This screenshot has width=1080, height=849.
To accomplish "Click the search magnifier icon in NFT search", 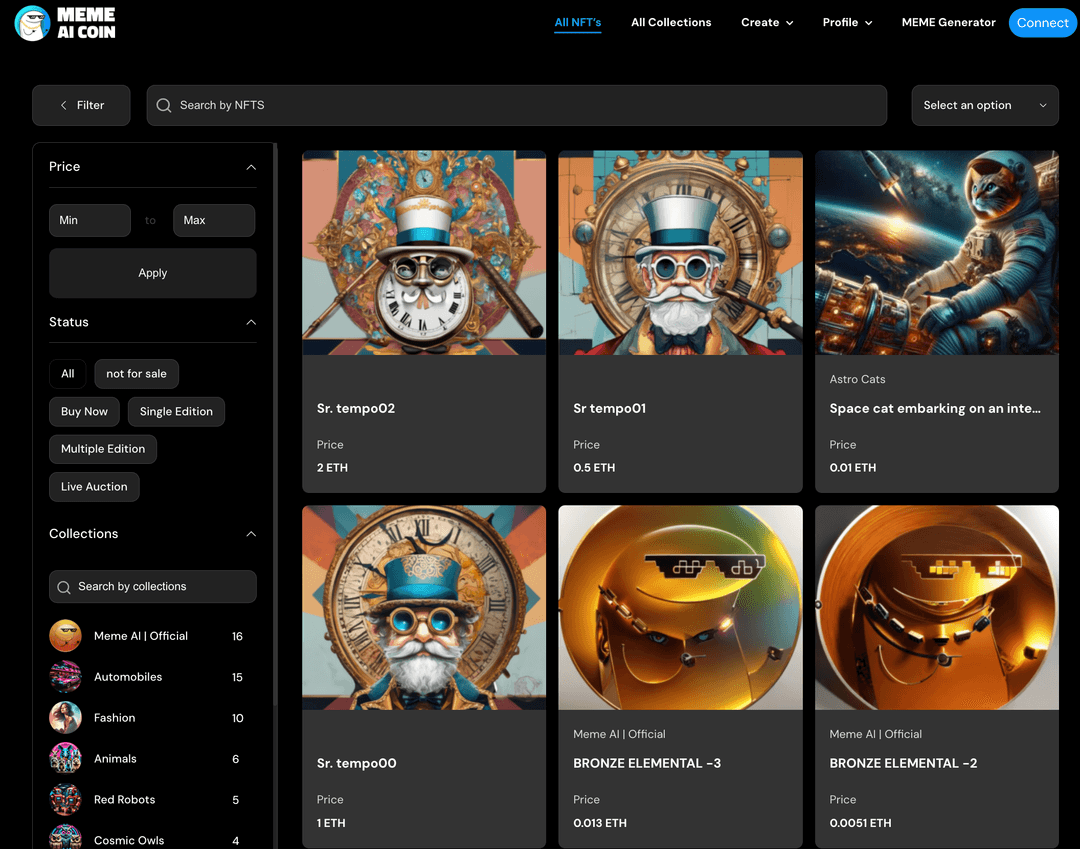I will tap(164, 105).
